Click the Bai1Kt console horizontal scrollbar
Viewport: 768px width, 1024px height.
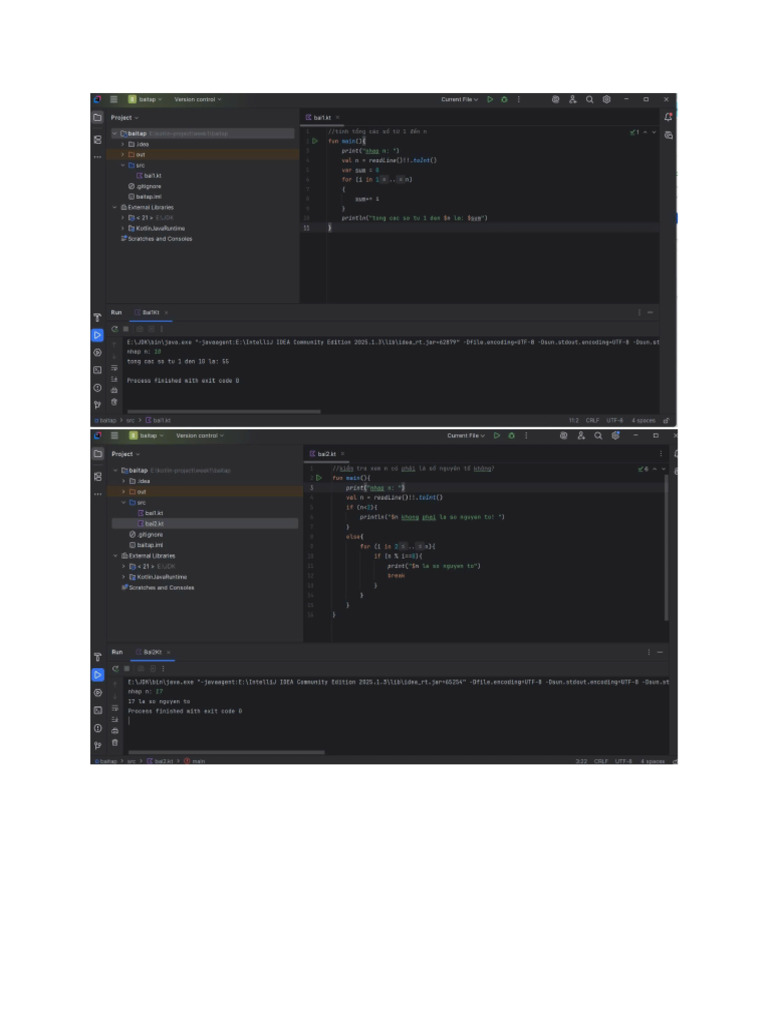click(223, 411)
